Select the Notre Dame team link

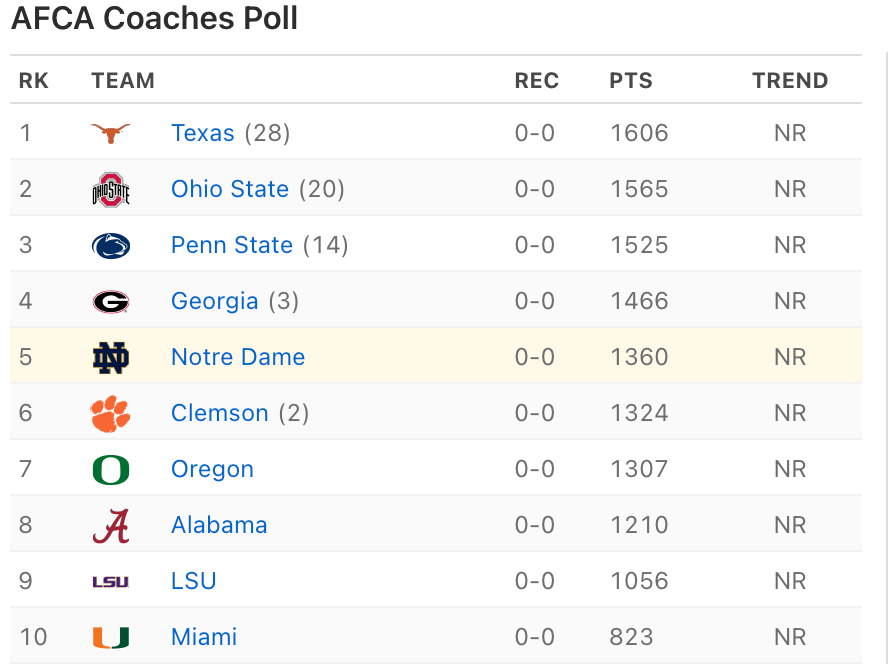pos(238,357)
